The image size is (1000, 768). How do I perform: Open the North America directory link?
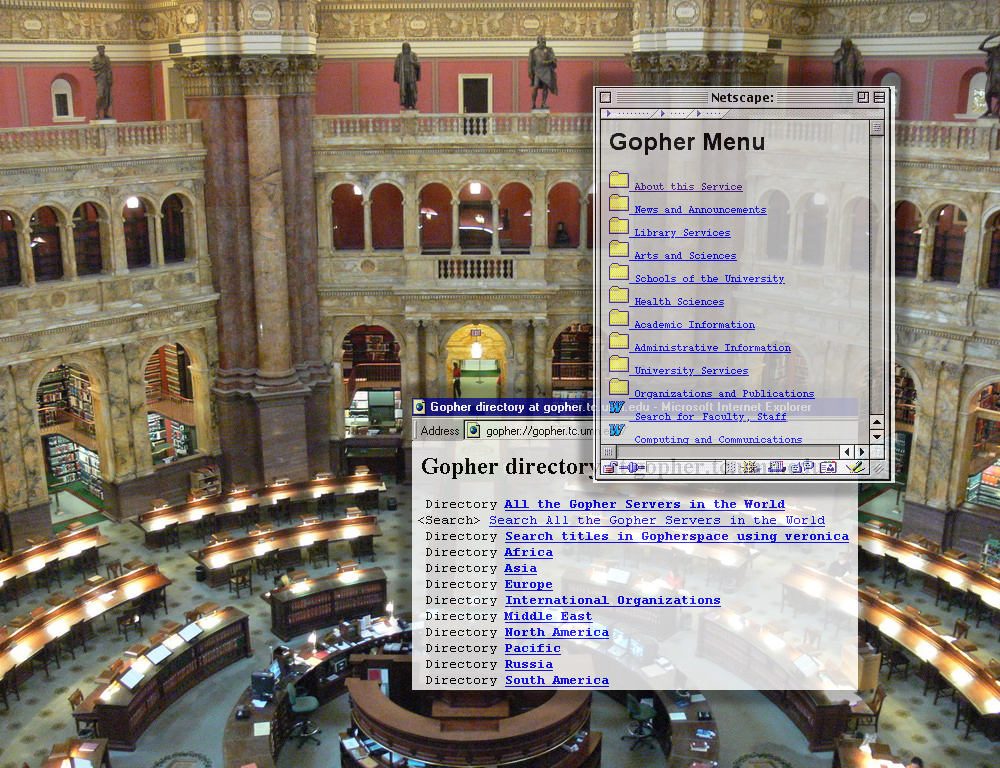pyautogui.click(x=557, y=632)
